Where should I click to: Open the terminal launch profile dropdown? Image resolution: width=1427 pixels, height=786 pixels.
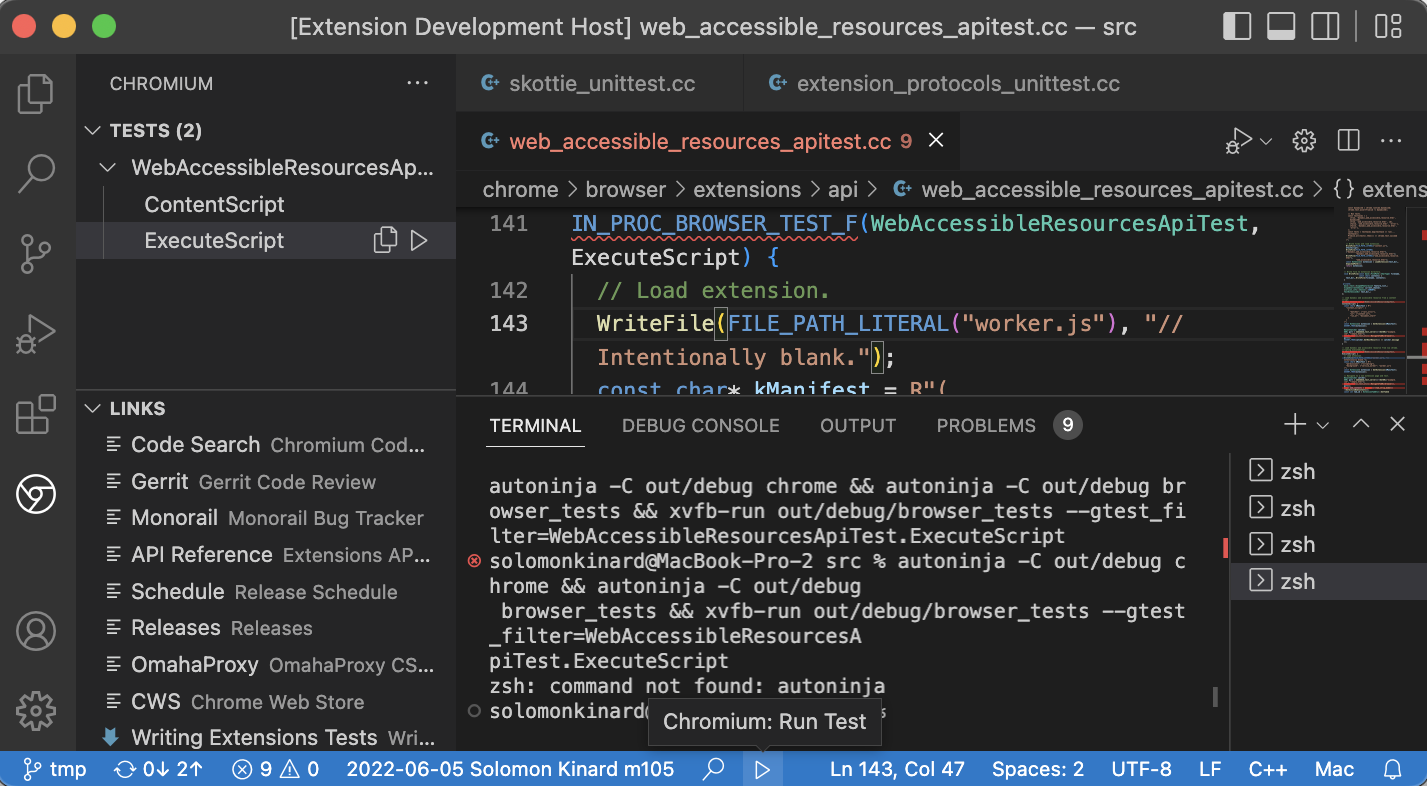pos(1322,425)
